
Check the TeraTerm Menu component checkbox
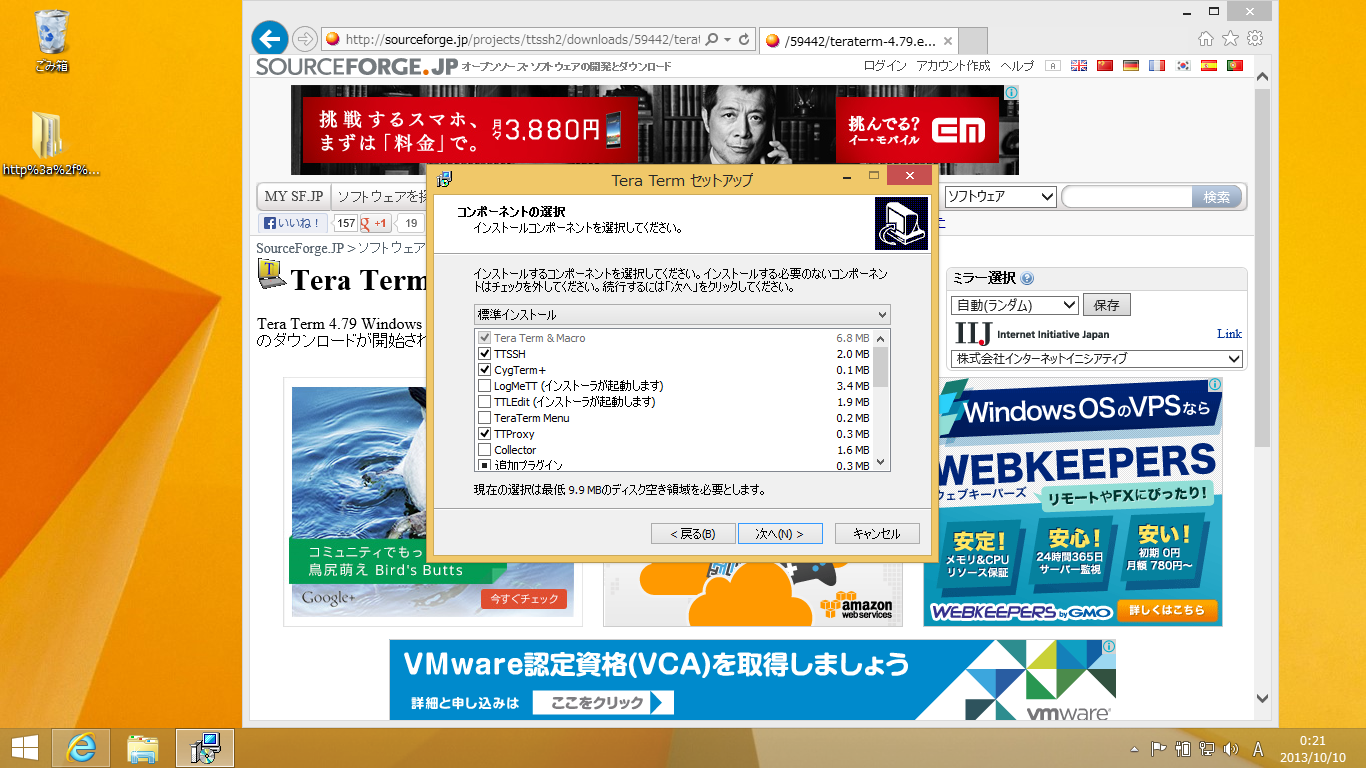click(485, 418)
